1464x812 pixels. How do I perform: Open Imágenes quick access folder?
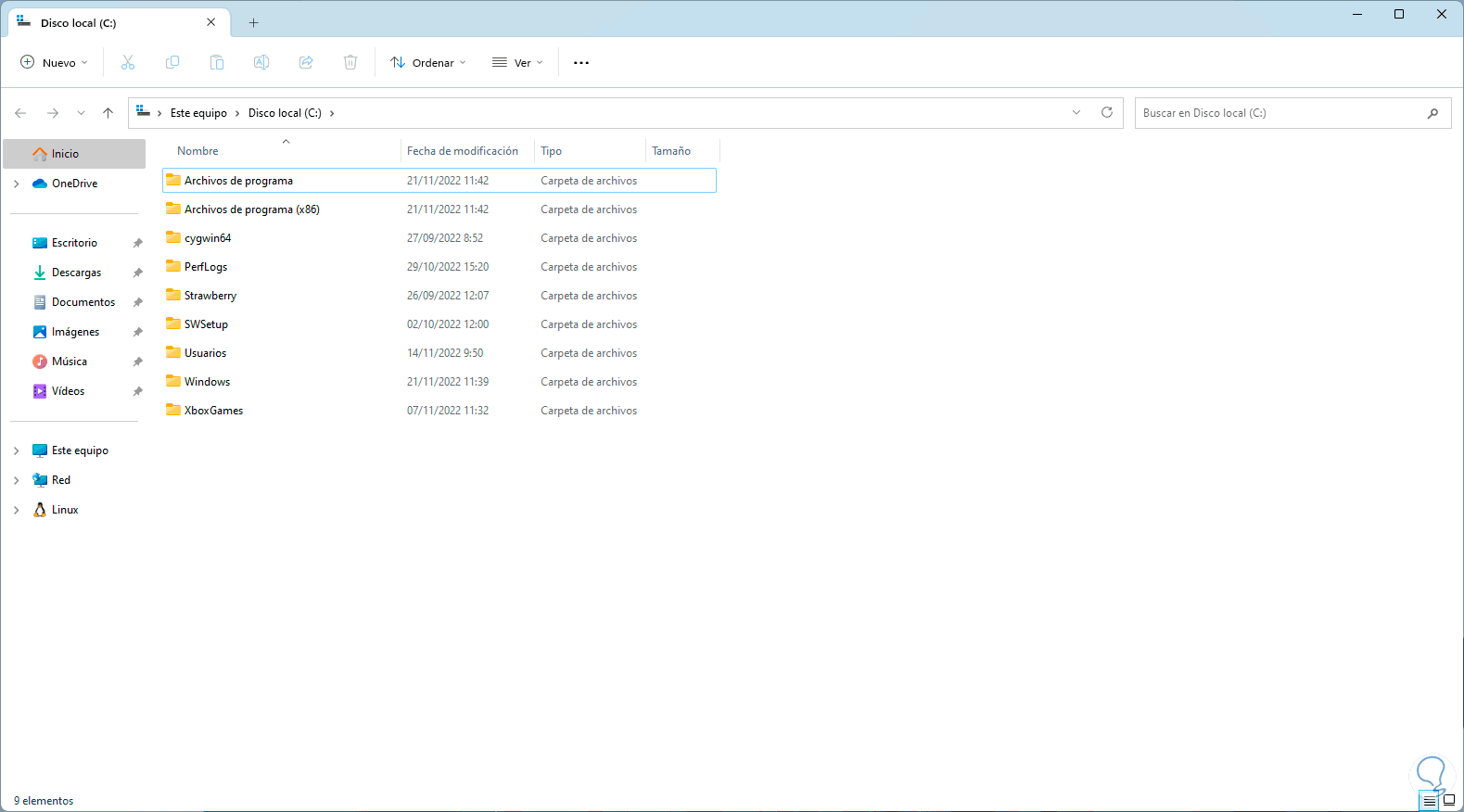click(x=75, y=332)
